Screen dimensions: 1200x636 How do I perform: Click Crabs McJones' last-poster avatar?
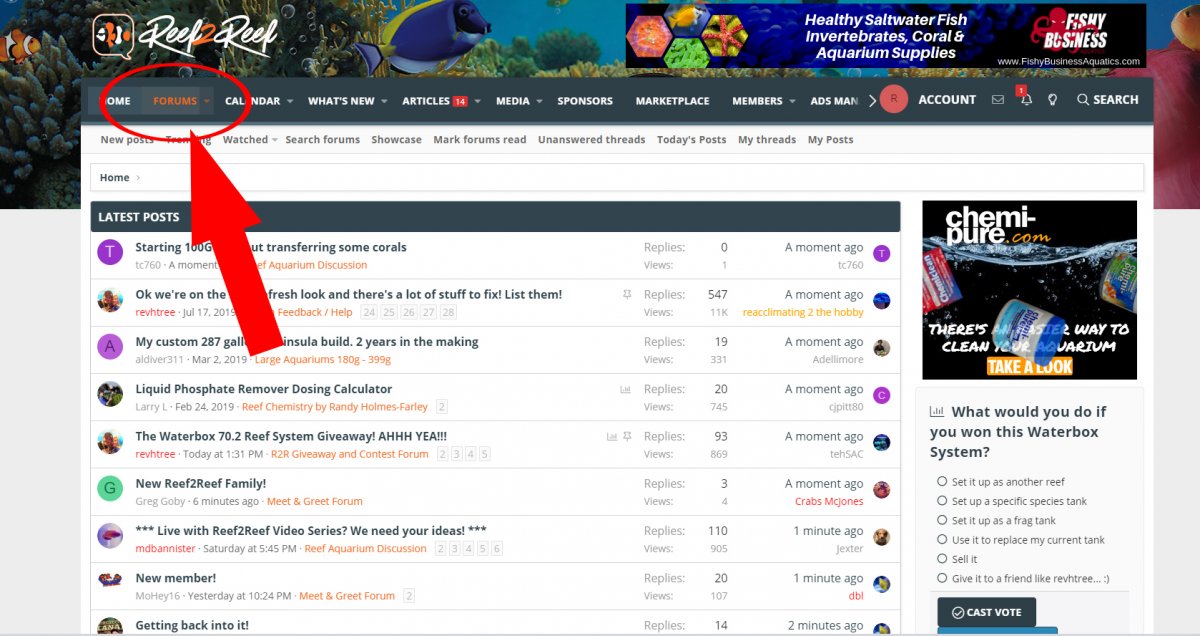pos(881,490)
